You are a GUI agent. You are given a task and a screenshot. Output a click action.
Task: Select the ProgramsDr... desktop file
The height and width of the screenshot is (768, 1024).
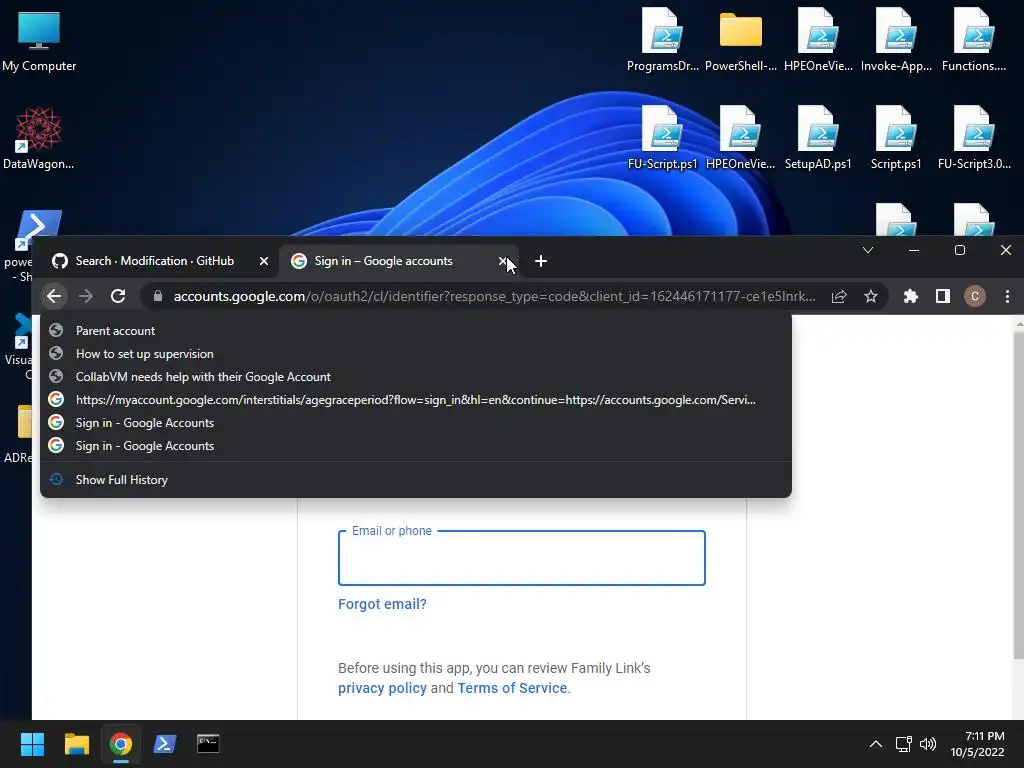(x=663, y=40)
